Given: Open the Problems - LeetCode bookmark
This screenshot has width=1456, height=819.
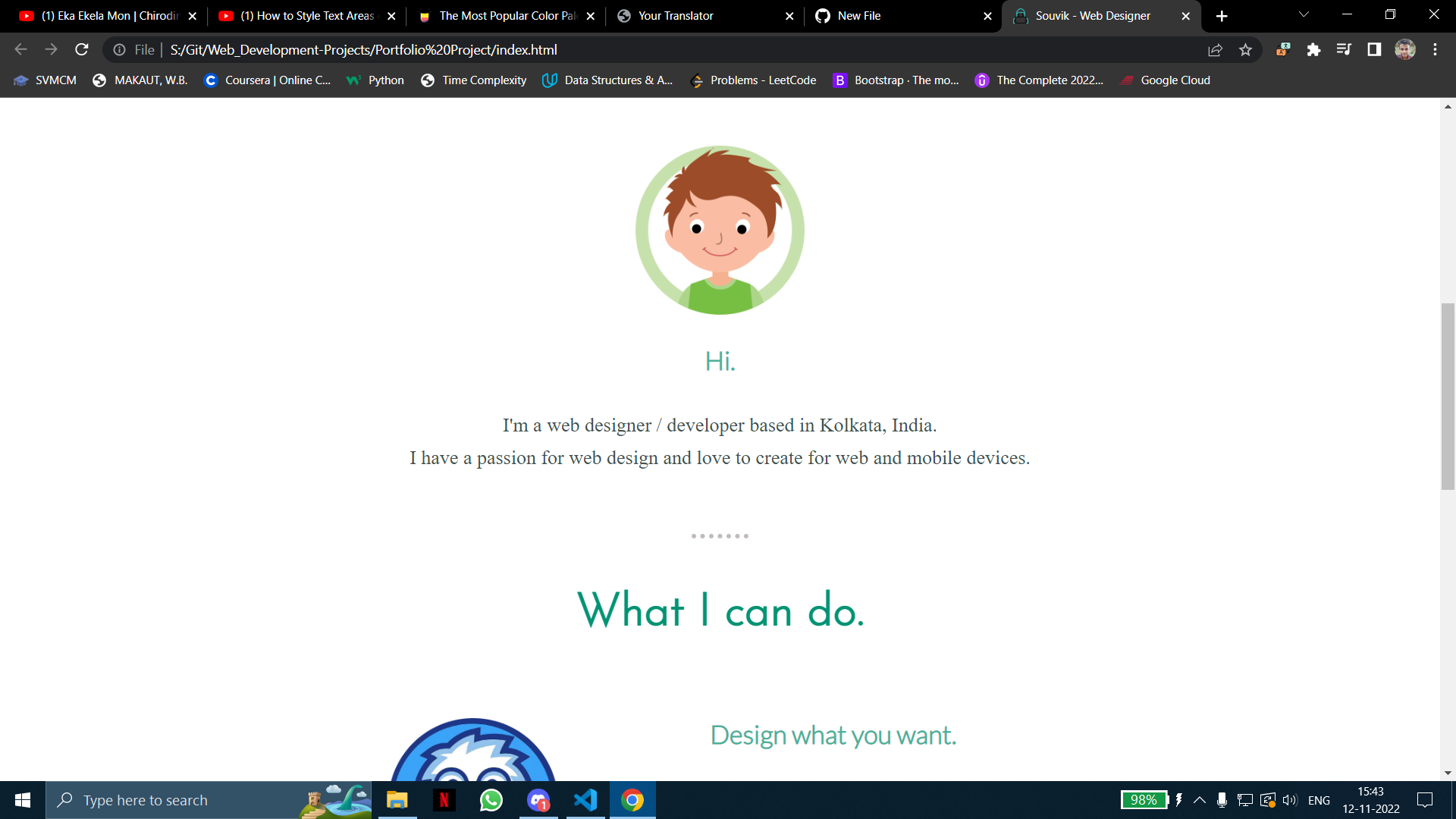Looking at the screenshot, I should tap(763, 80).
